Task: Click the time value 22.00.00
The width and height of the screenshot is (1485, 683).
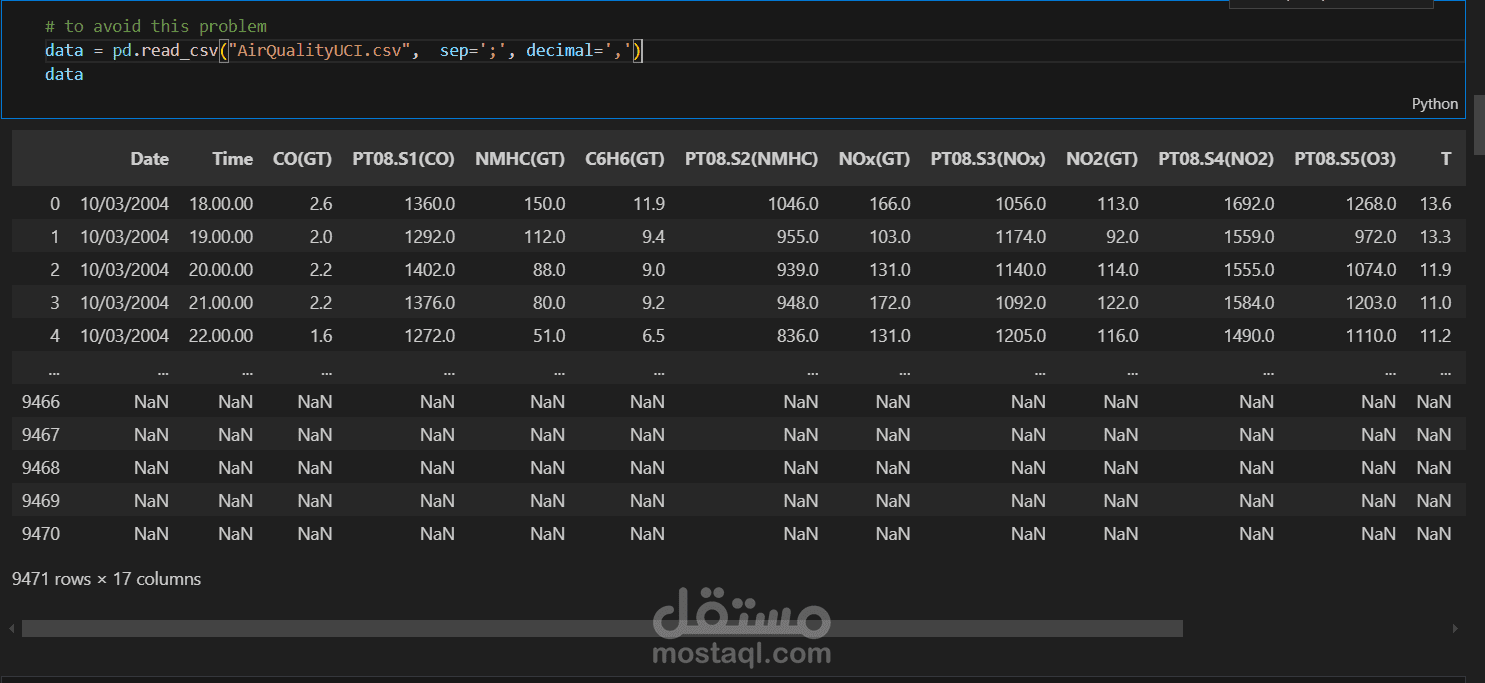Action: click(221, 336)
